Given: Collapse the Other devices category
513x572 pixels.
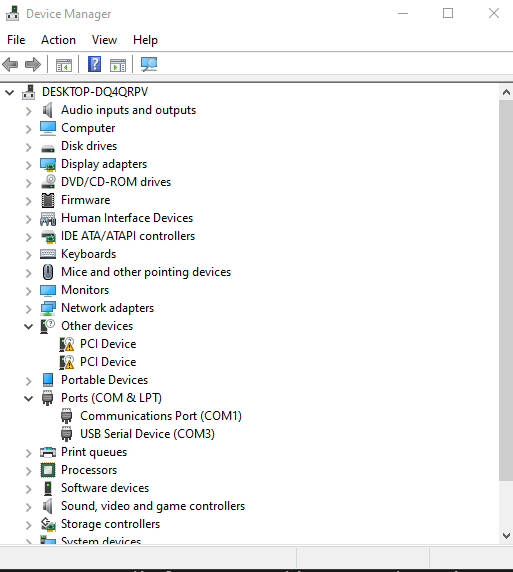Looking at the screenshot, I should click(28, 326).
